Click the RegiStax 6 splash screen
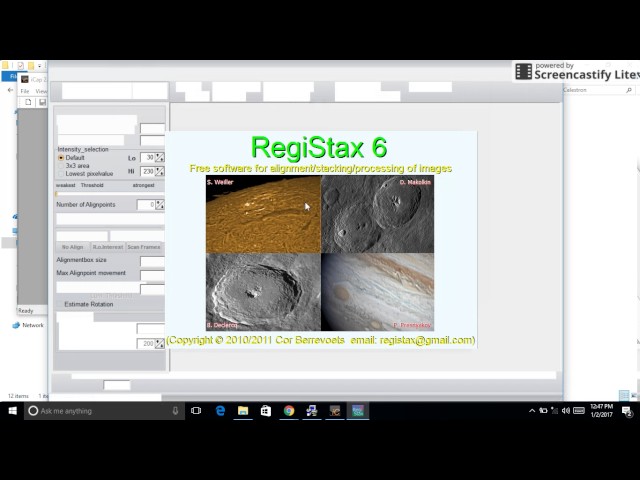 (x=320, y=240)
